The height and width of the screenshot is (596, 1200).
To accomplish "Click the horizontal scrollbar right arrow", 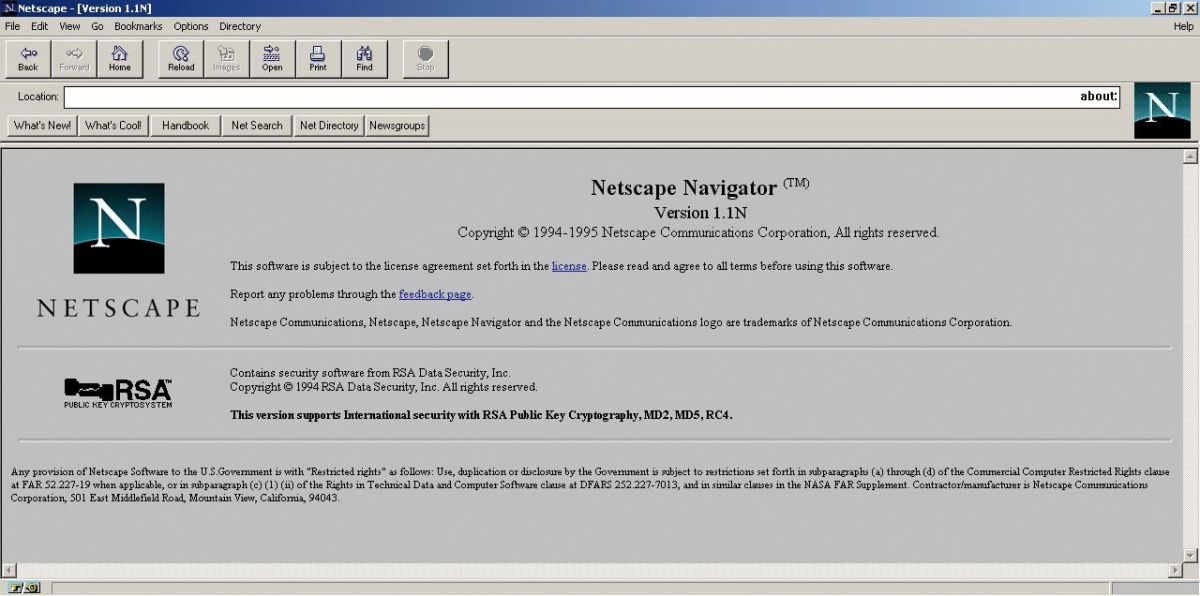I will click(x=1175, y=570).
